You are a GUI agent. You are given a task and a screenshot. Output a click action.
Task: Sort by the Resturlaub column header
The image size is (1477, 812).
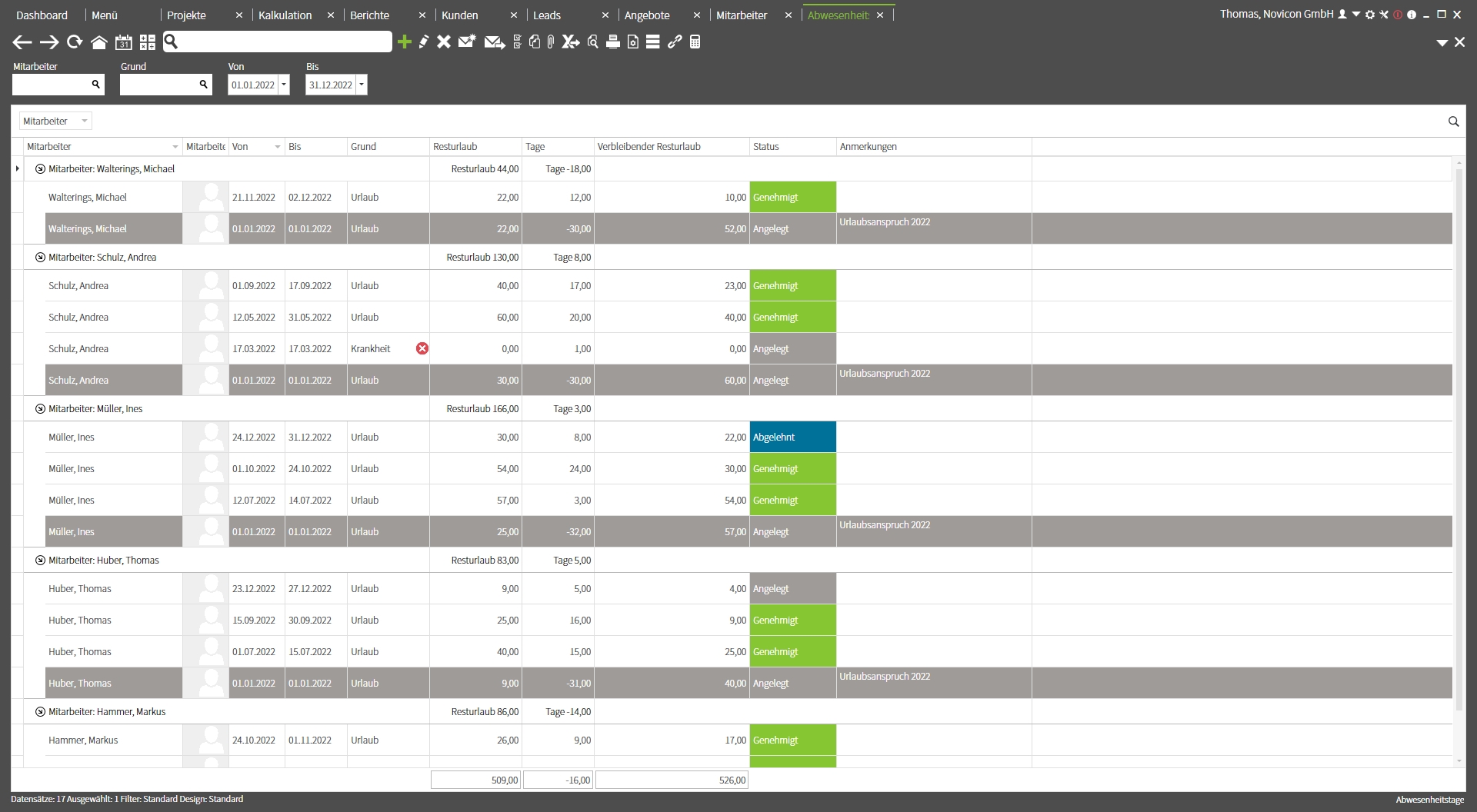click(475, 147)
